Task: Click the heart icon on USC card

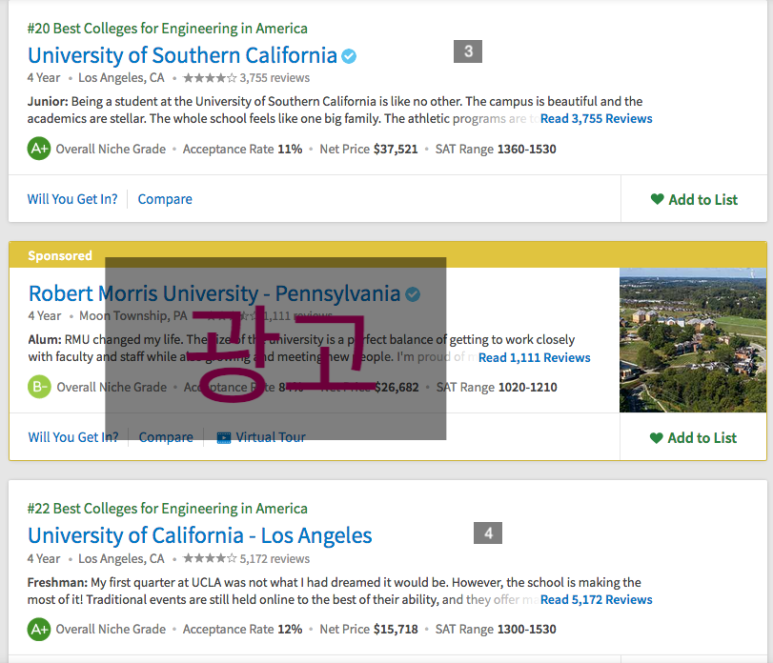Action: point(657,199)
